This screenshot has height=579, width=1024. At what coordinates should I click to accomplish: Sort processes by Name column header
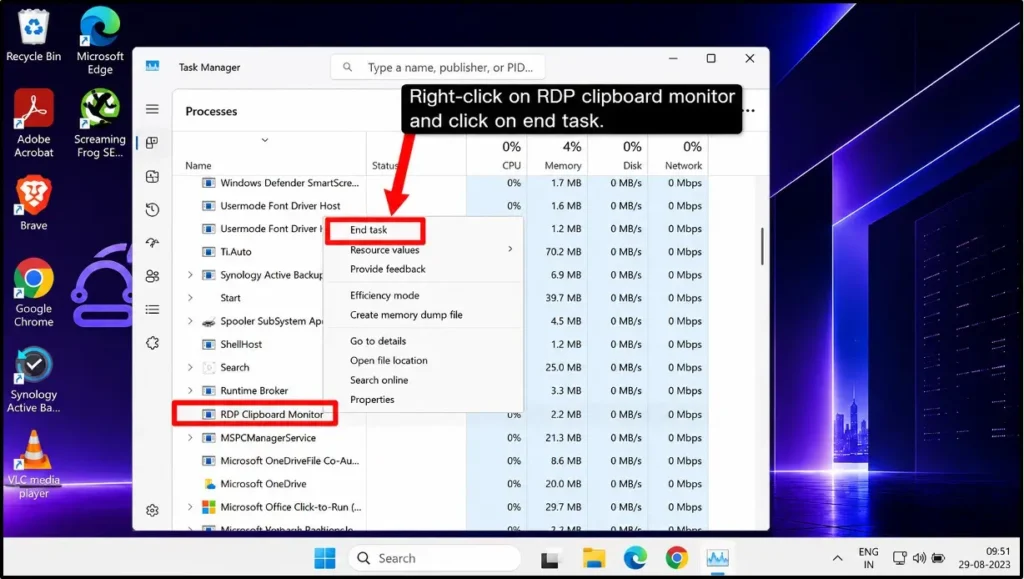[x=199, y=166]
